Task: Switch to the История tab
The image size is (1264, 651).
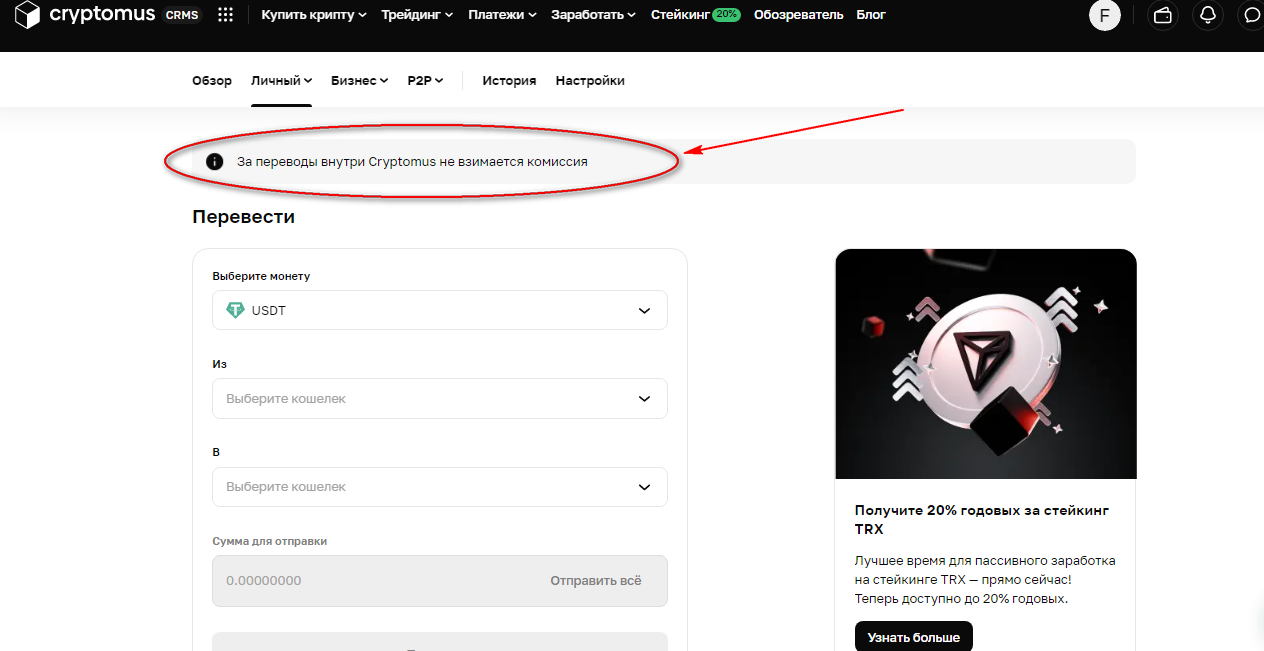Action: click(x=509, y=81)
